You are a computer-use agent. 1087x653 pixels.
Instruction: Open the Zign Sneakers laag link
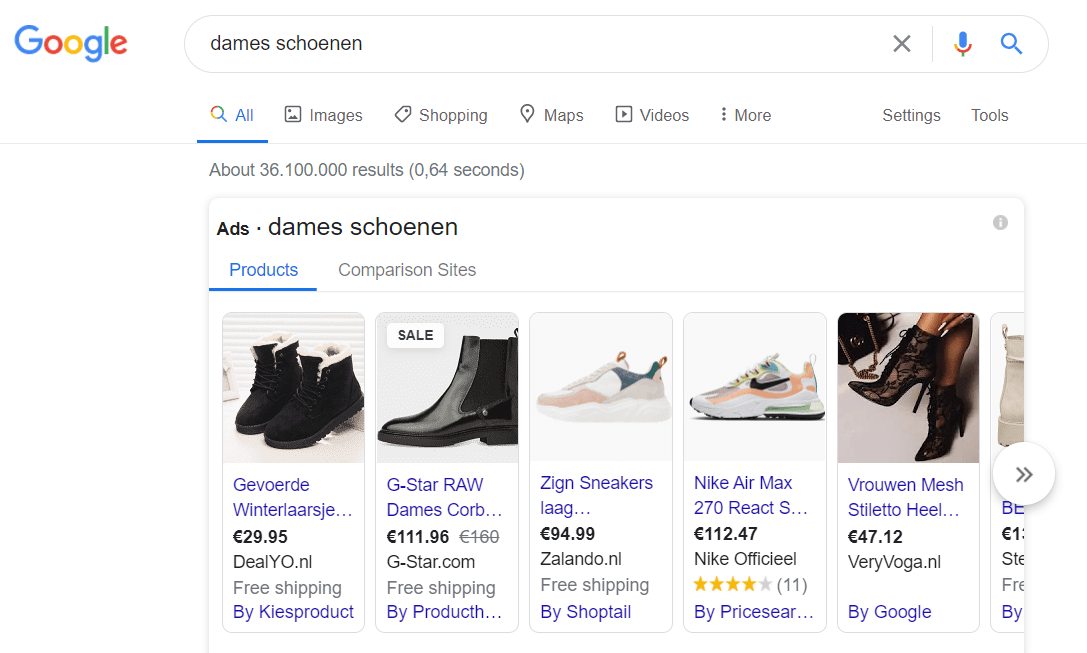click(x=596, y=495)
